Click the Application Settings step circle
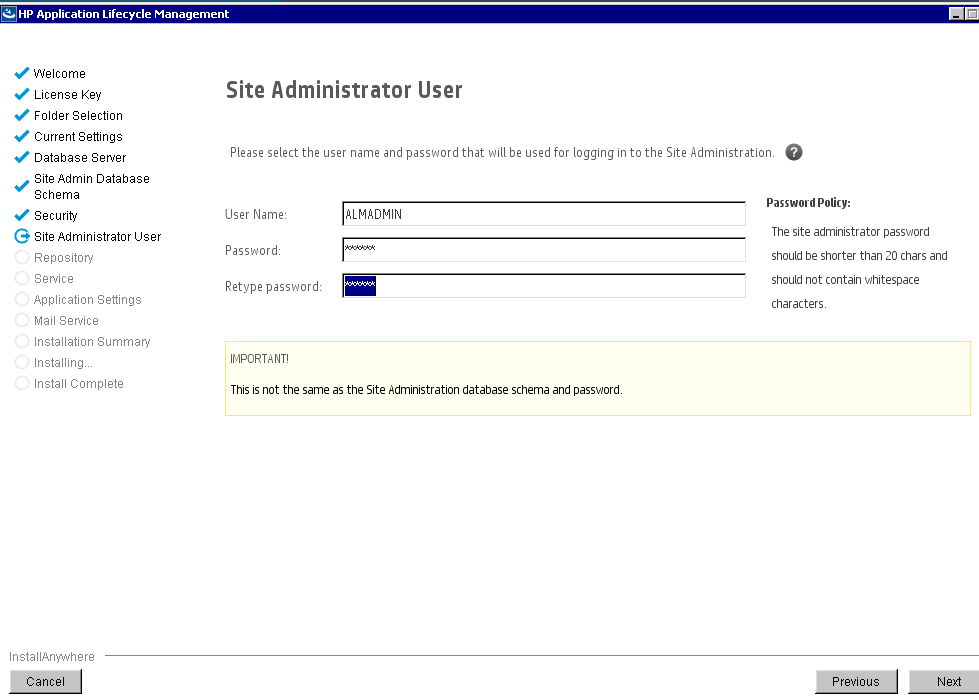979x700 pixels. click(x=22, y=299)
